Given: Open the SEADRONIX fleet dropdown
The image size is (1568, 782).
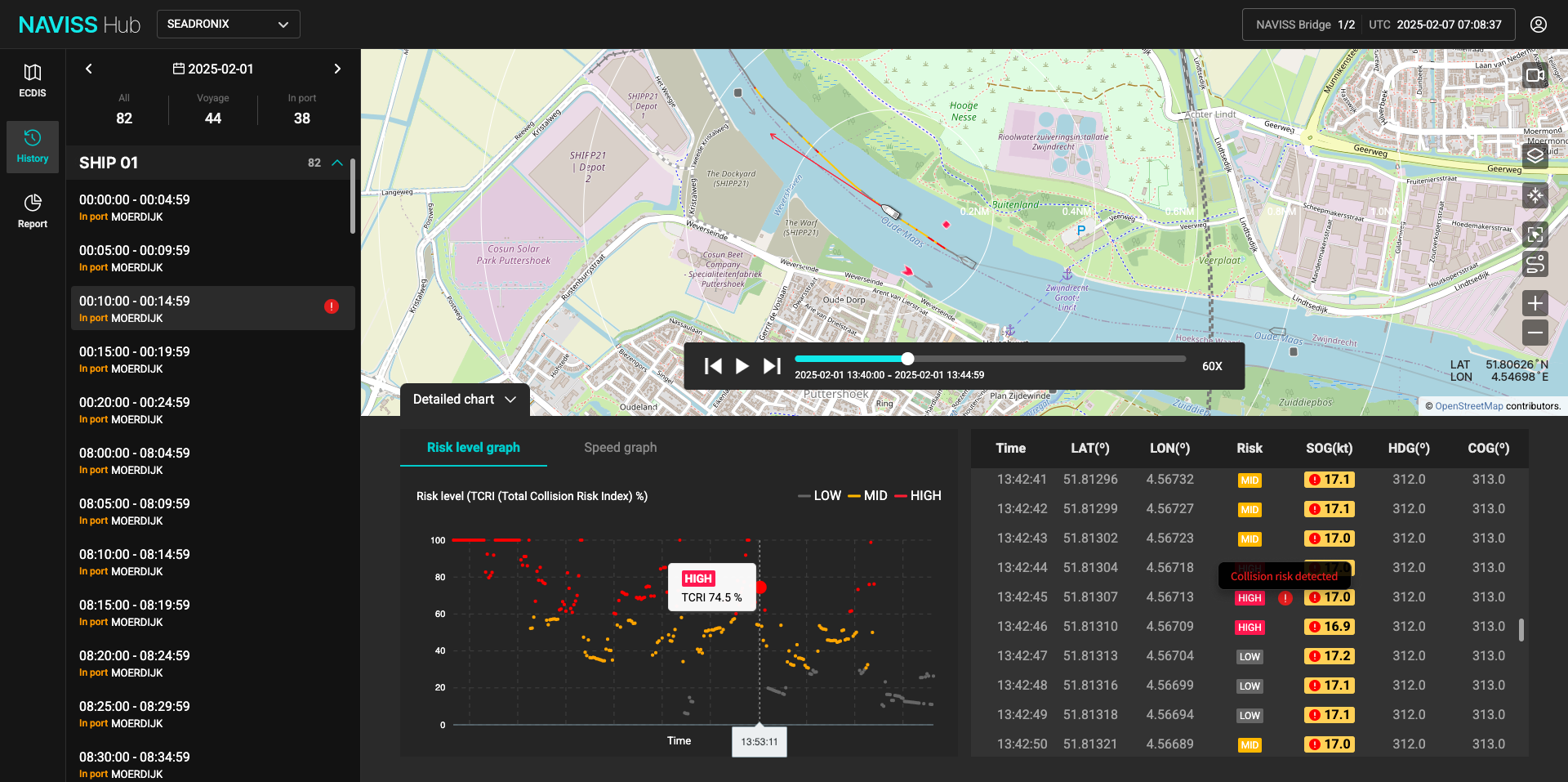Looking at the screenshot, I should tap(228, 25).
